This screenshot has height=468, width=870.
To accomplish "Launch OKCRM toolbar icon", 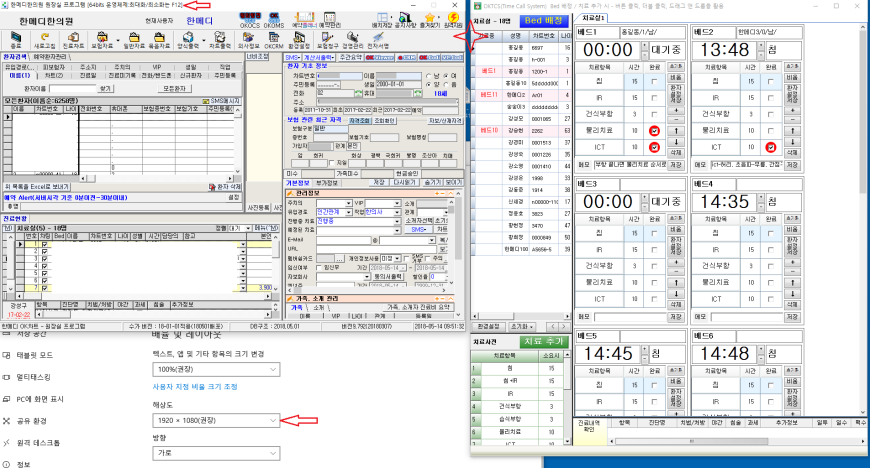I will [x=274, y=40].
